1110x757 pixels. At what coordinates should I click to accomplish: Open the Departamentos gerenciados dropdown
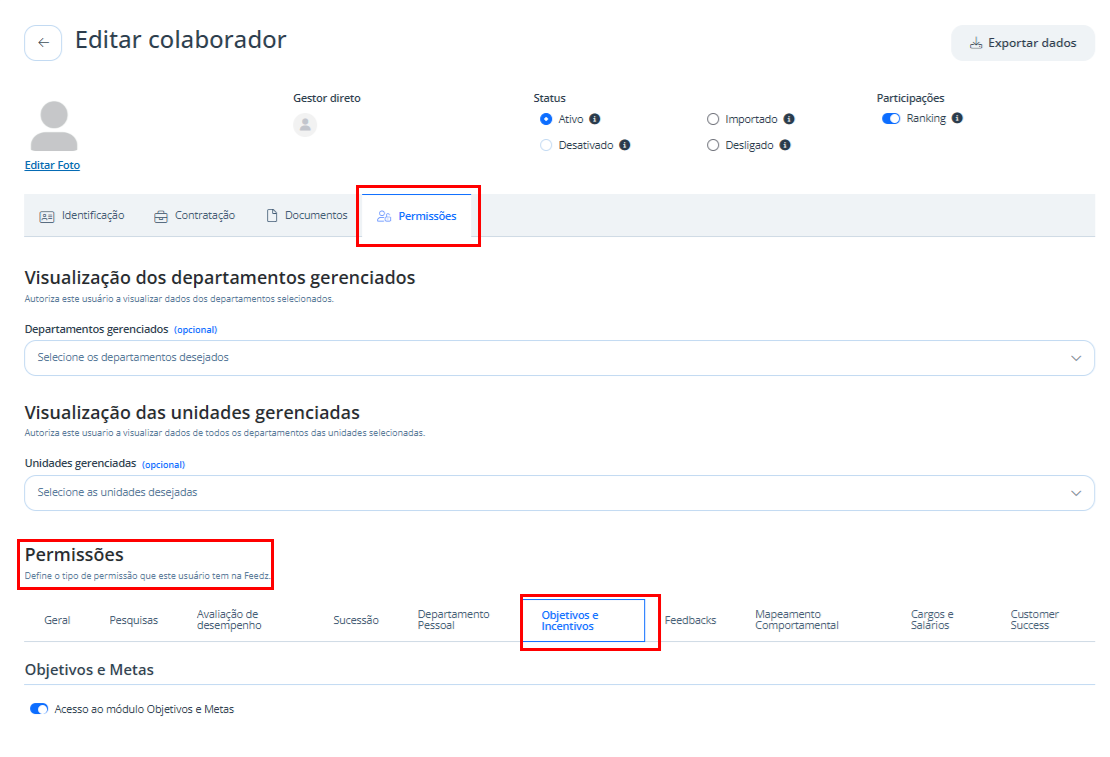coord(559,358)
